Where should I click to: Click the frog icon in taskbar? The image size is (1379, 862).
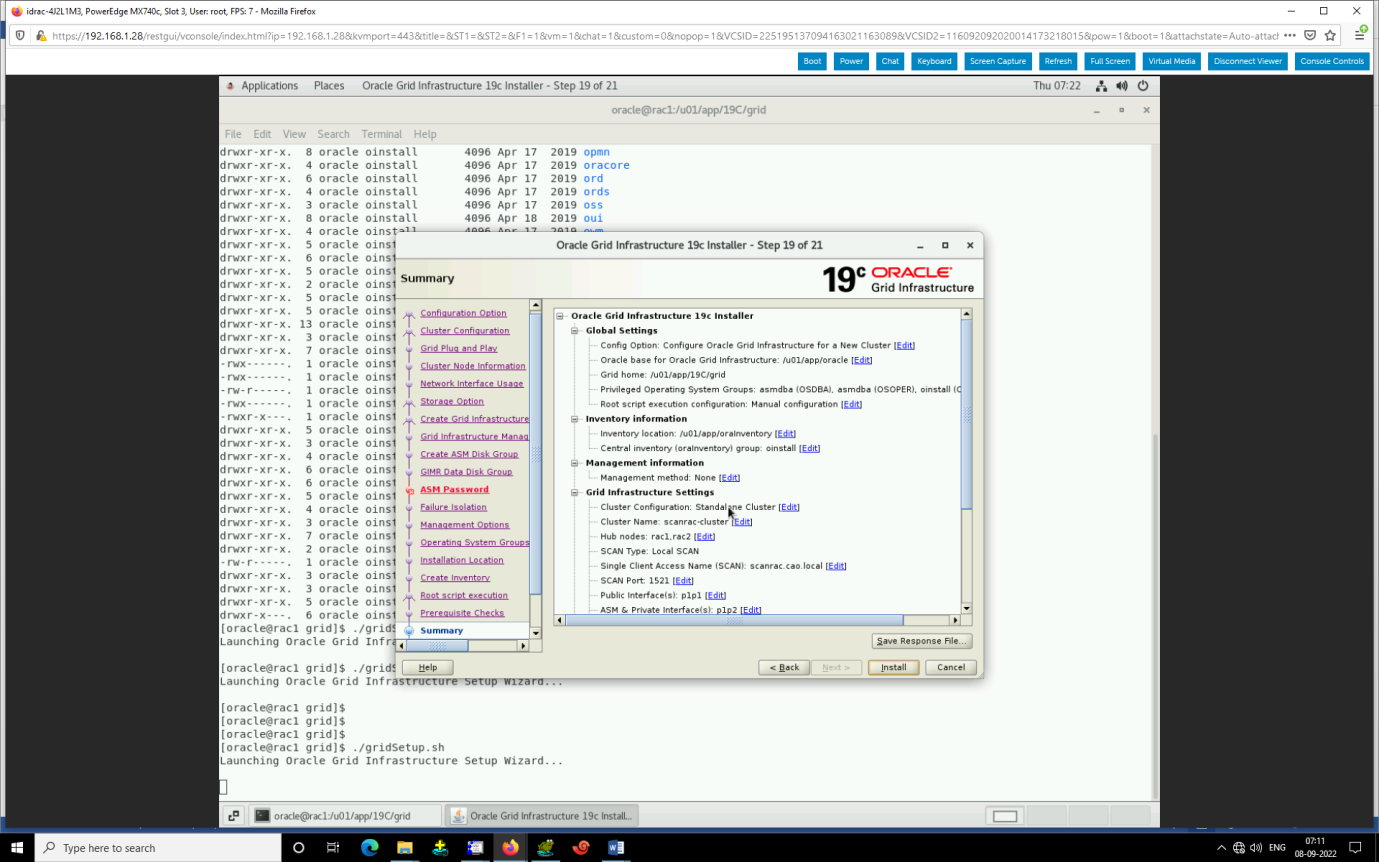(x=545, y=847)
